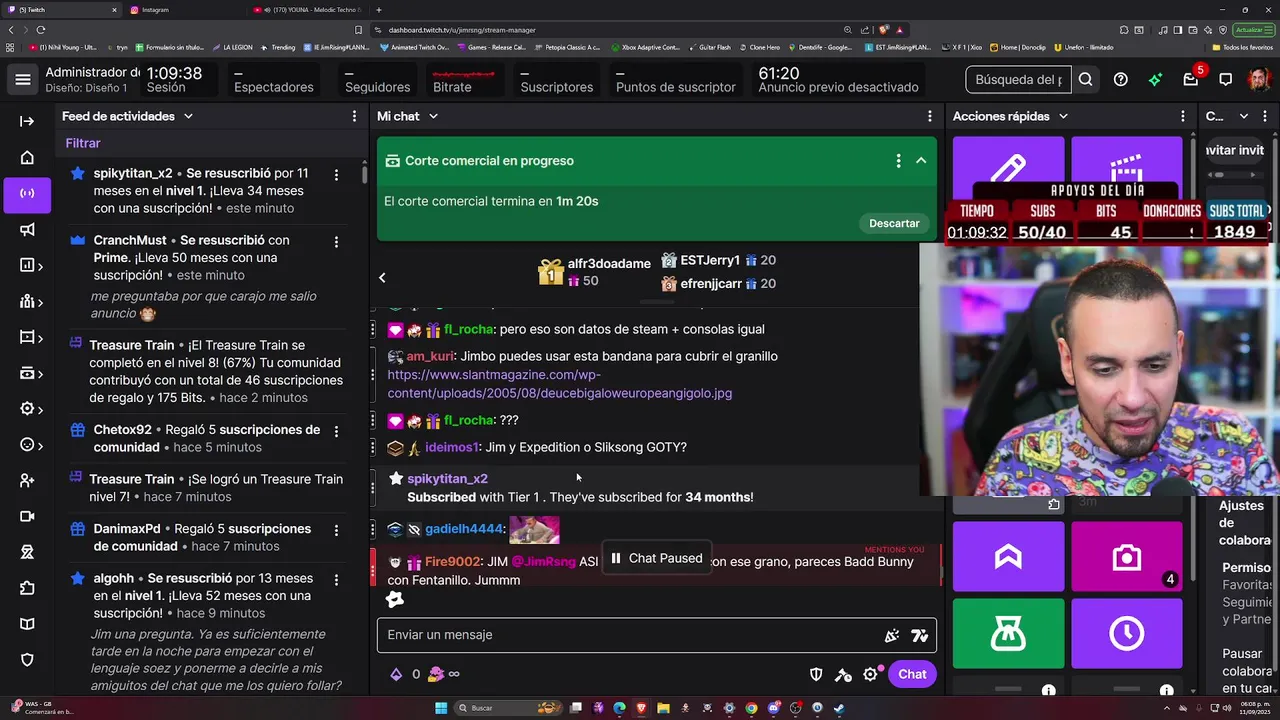1280x720 pixels.
Task: Collapse the left sidebar with the arrow icon
Action: click(x=27, y=121)
